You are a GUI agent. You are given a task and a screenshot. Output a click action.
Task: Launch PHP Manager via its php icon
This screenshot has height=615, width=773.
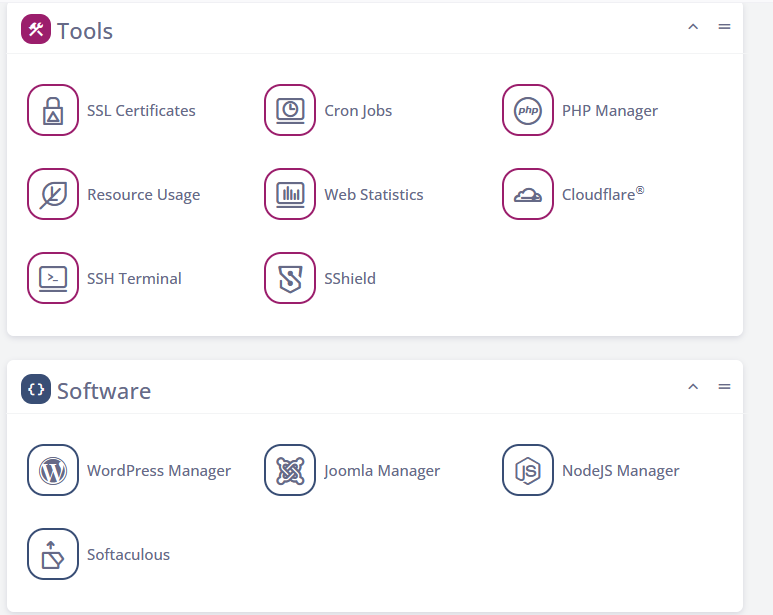pos(527,110)
